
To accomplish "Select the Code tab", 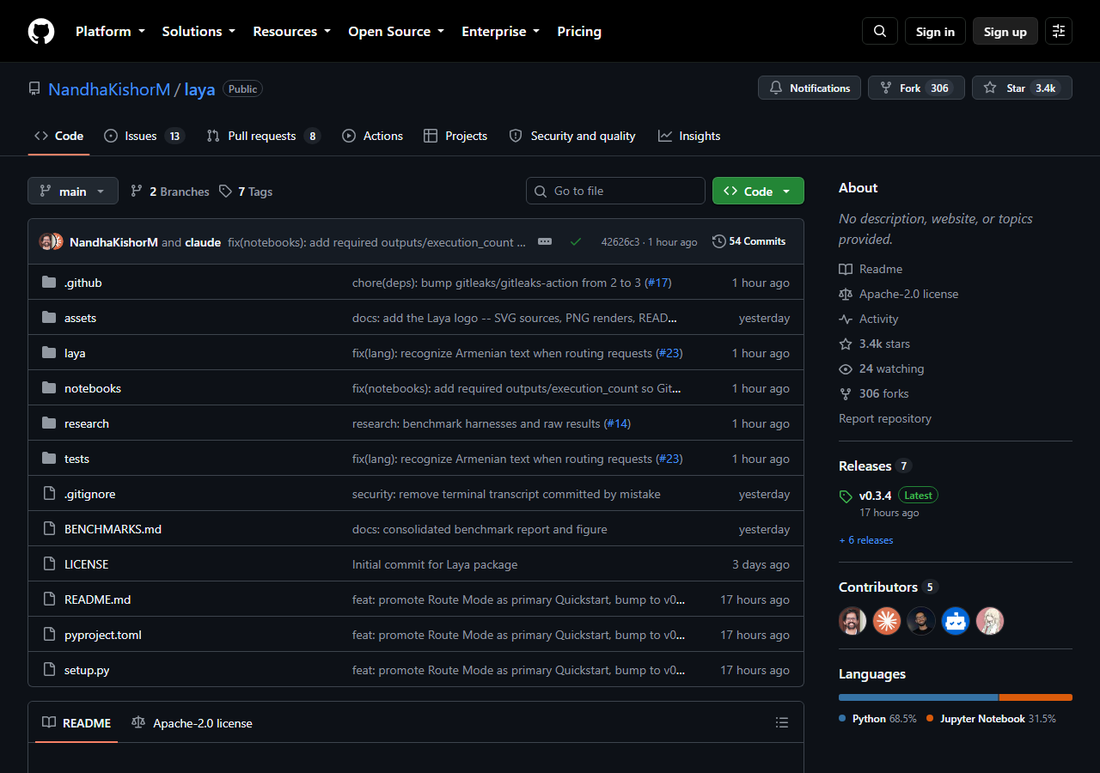I will (59, 136).
